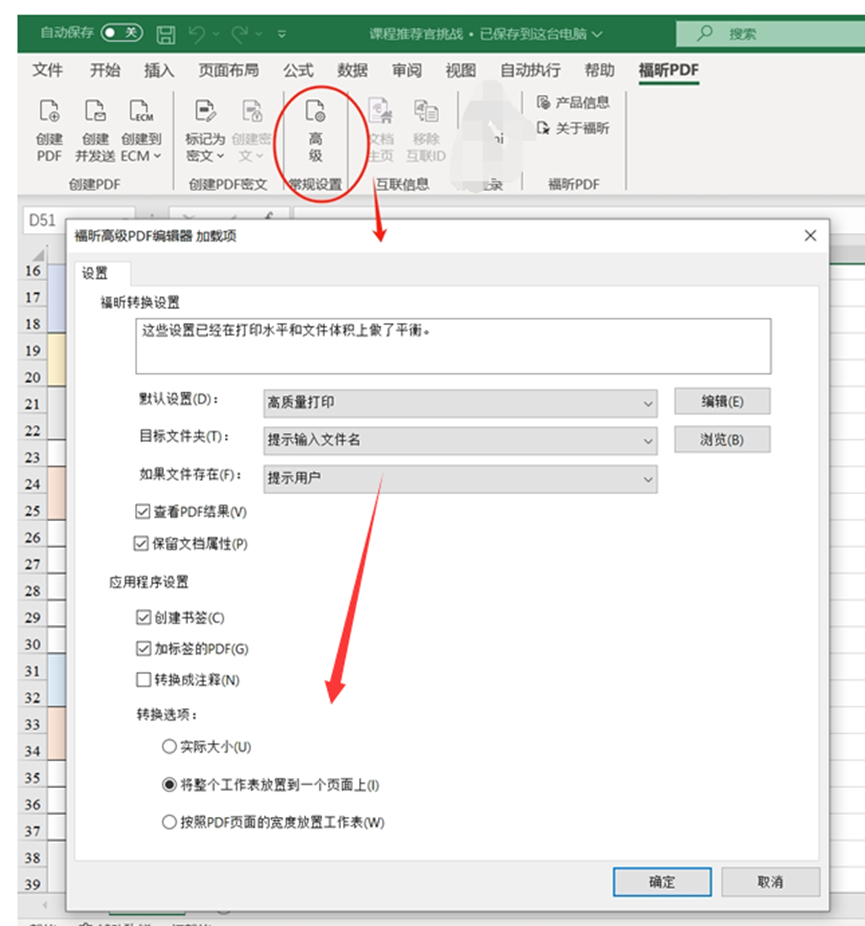Toggle the 自动保存 switch

coord(120,33)
